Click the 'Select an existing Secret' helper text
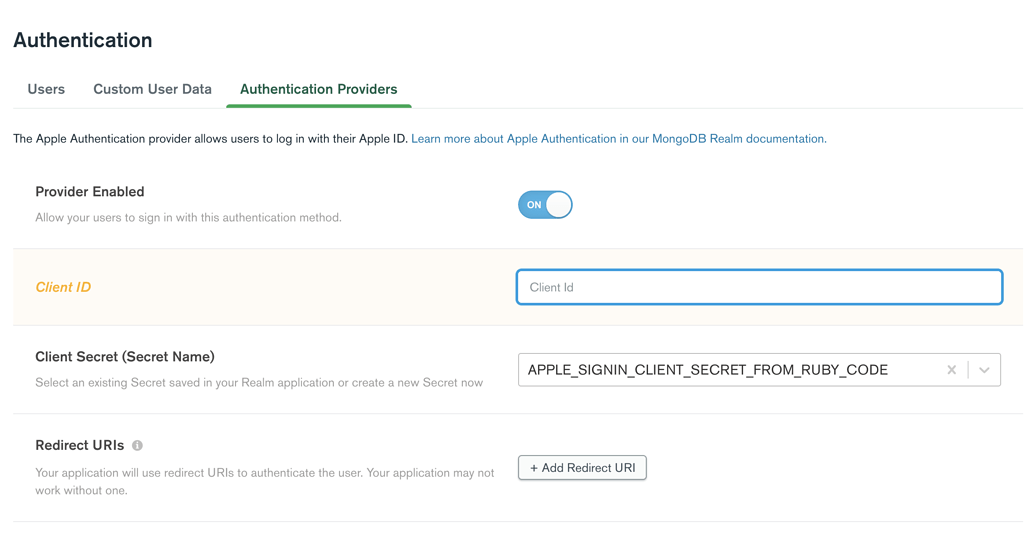 [259, 382]
